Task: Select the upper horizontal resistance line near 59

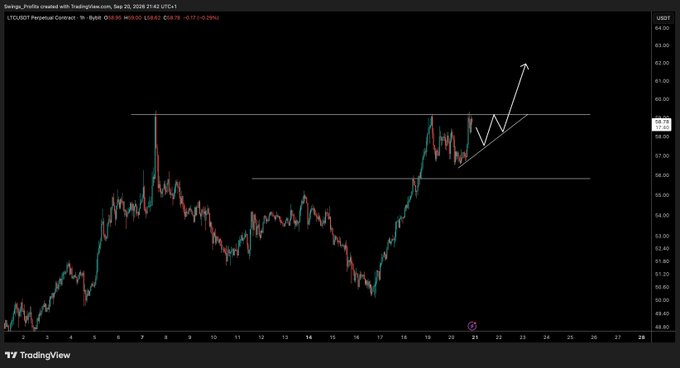Action: coord(360,114)
